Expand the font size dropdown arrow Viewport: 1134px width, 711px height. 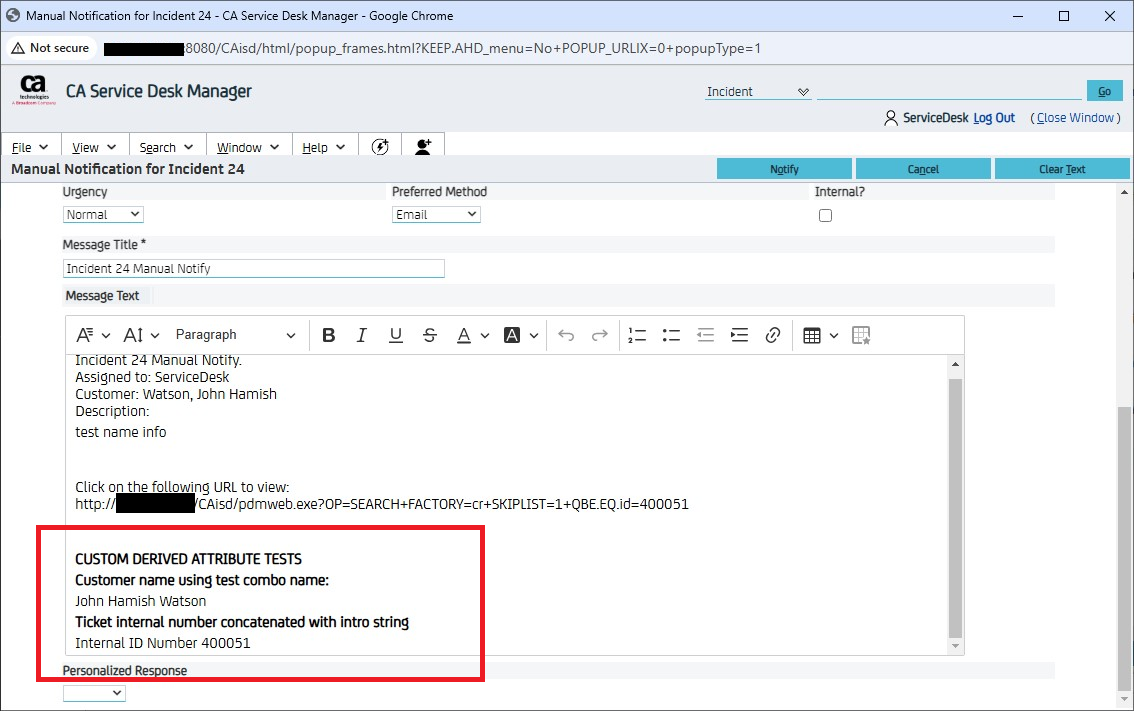click(155, 336)
